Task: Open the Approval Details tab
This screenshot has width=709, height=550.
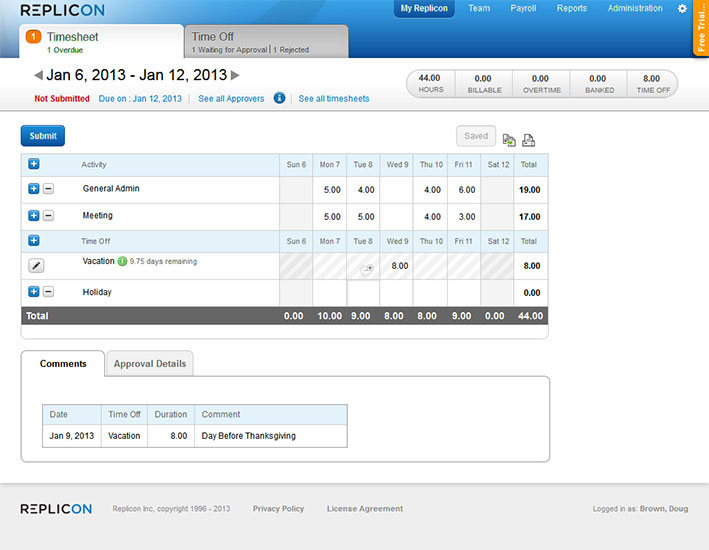Action: [x=149, y=364]
